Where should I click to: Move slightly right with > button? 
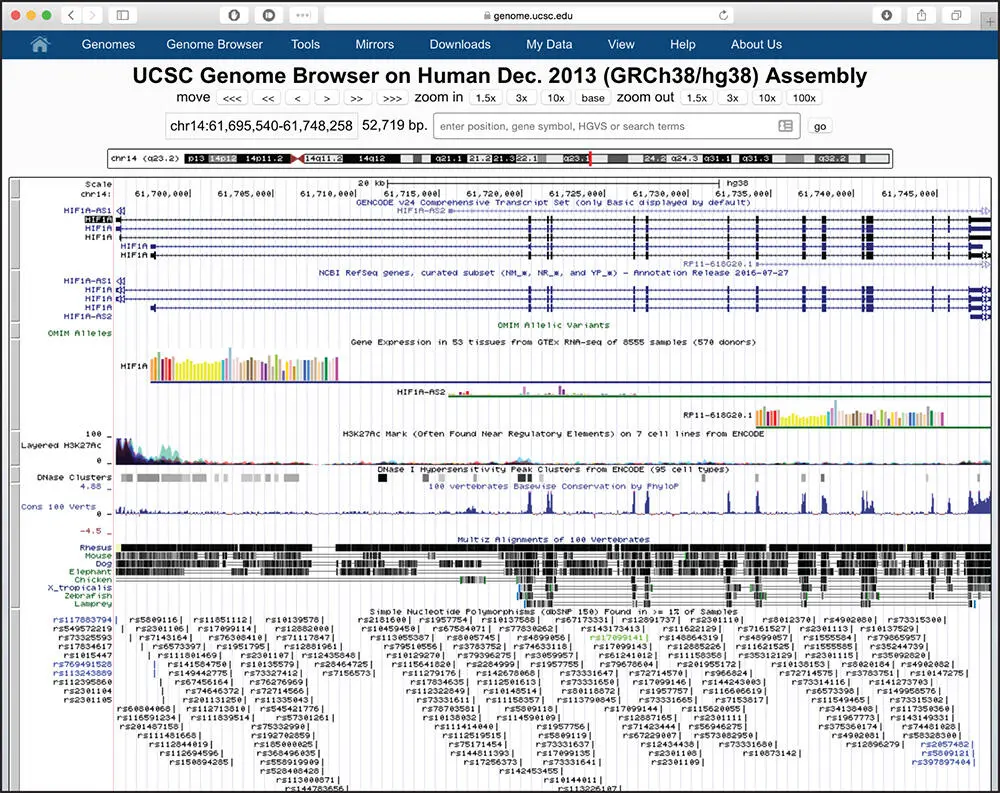pyautogui.click(x=327, y=98)
